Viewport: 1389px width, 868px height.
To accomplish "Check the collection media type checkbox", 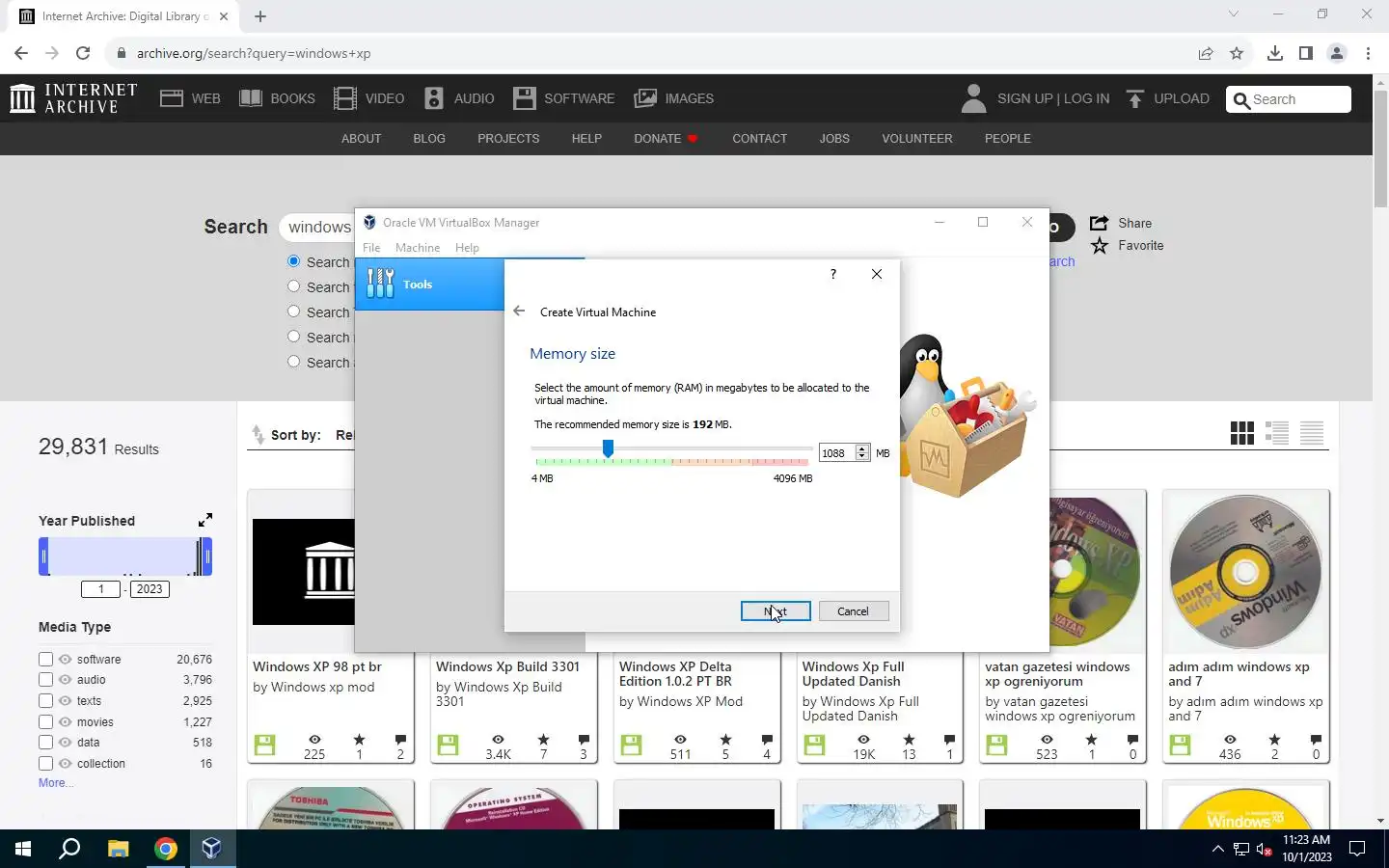I will (x=45, y=764).
